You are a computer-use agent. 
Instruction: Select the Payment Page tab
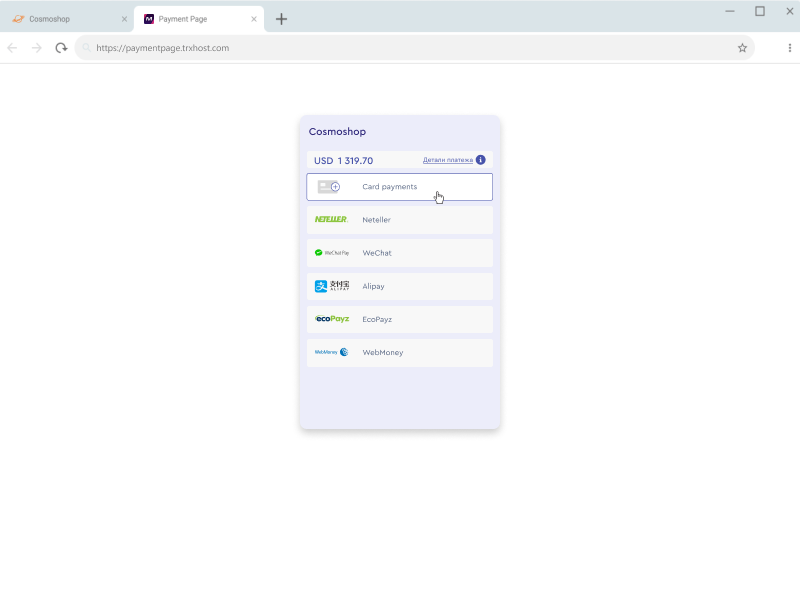pos(190,19)
